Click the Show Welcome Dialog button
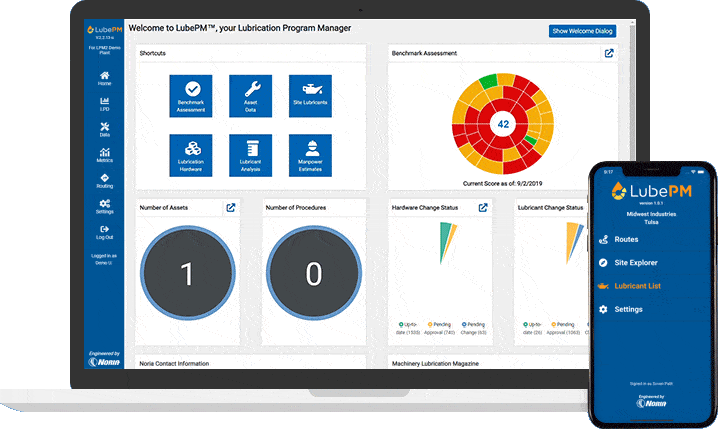 click(x=582, y=31)
